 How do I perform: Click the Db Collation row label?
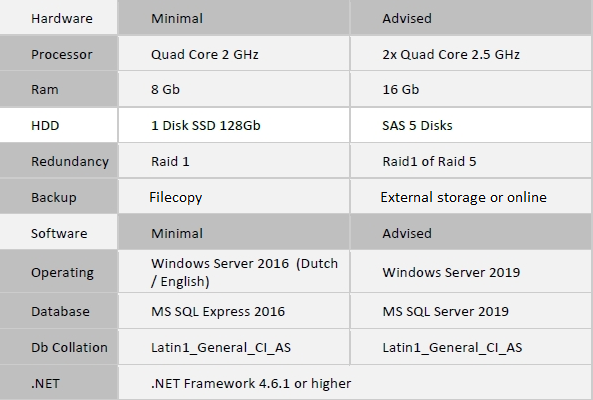(59, 347)
